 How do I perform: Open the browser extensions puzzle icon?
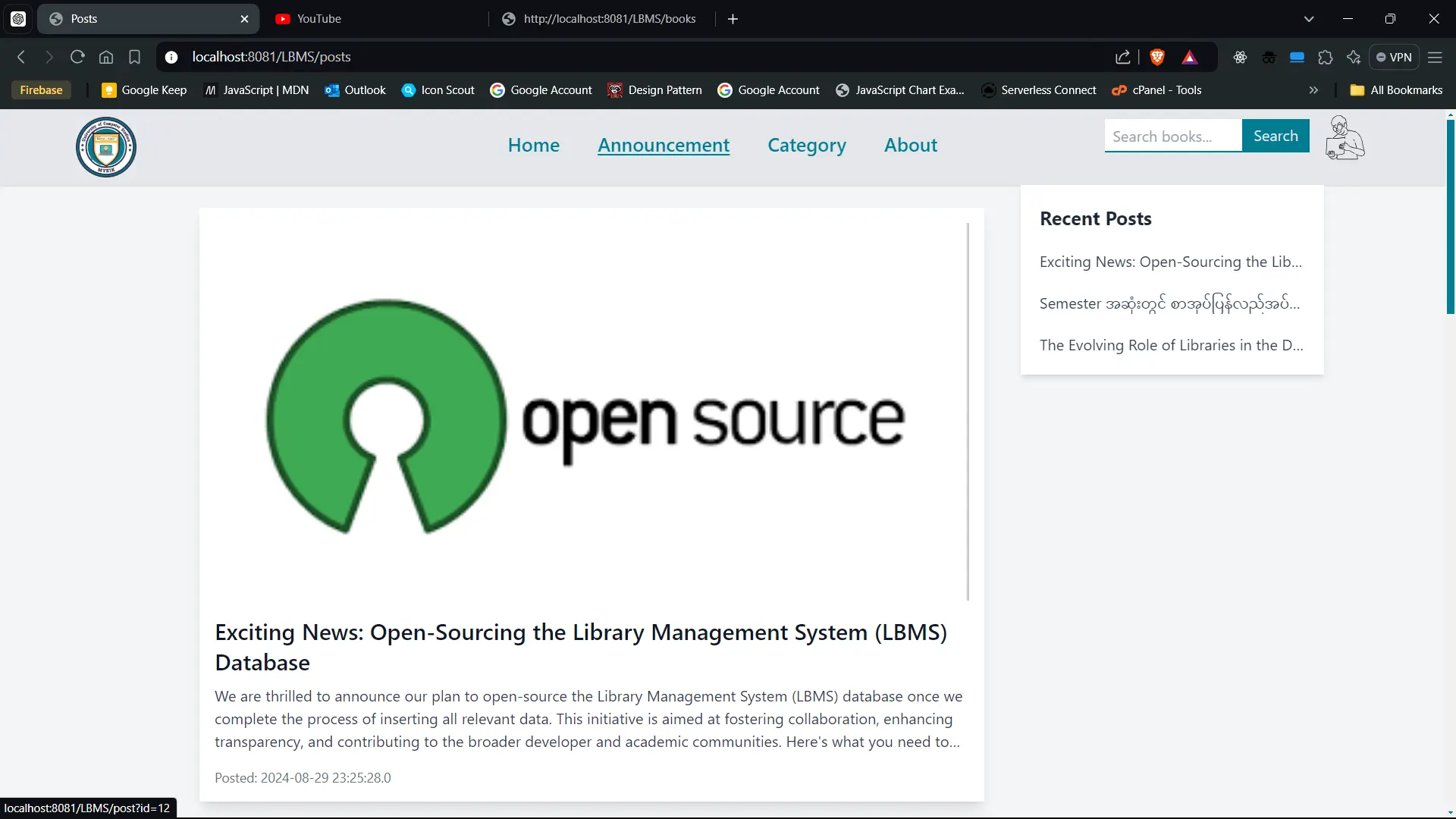point(1326,57)
